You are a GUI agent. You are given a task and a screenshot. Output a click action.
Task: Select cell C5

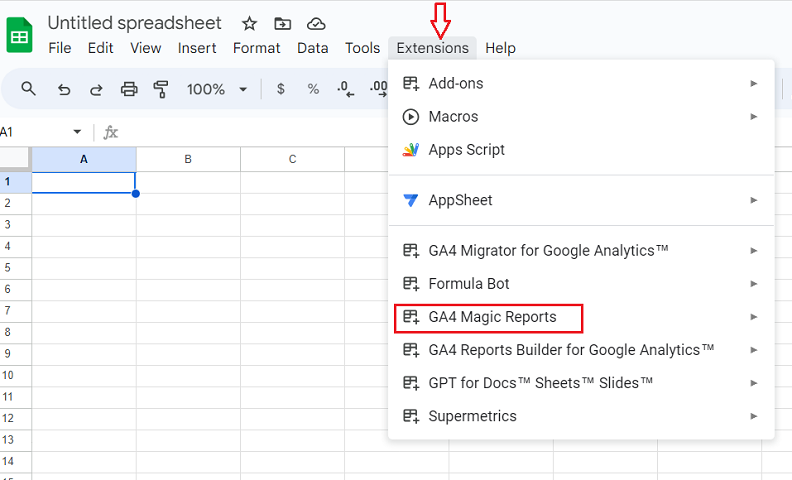[292, 268]
